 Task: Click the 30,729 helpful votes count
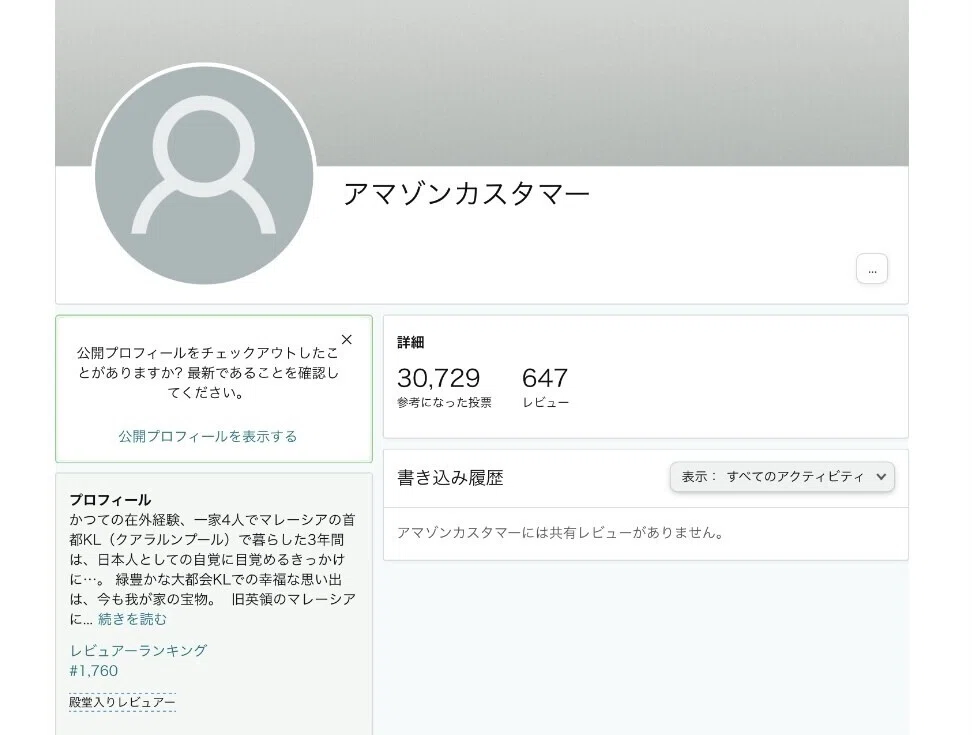click(x=439, y=377)
